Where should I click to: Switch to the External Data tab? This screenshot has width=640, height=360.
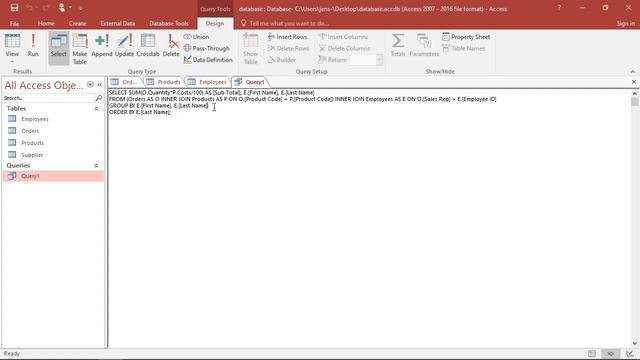pos(118,23)
